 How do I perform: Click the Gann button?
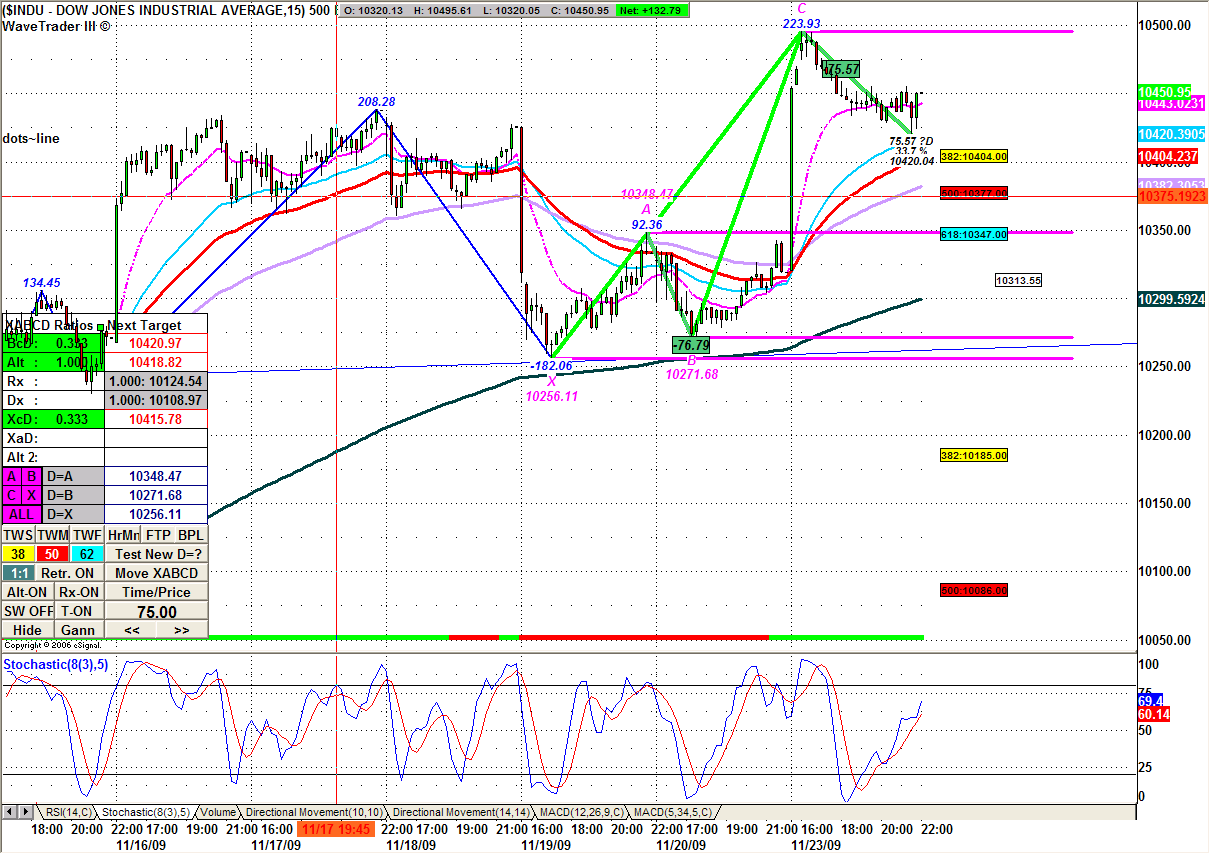point(78,630)
